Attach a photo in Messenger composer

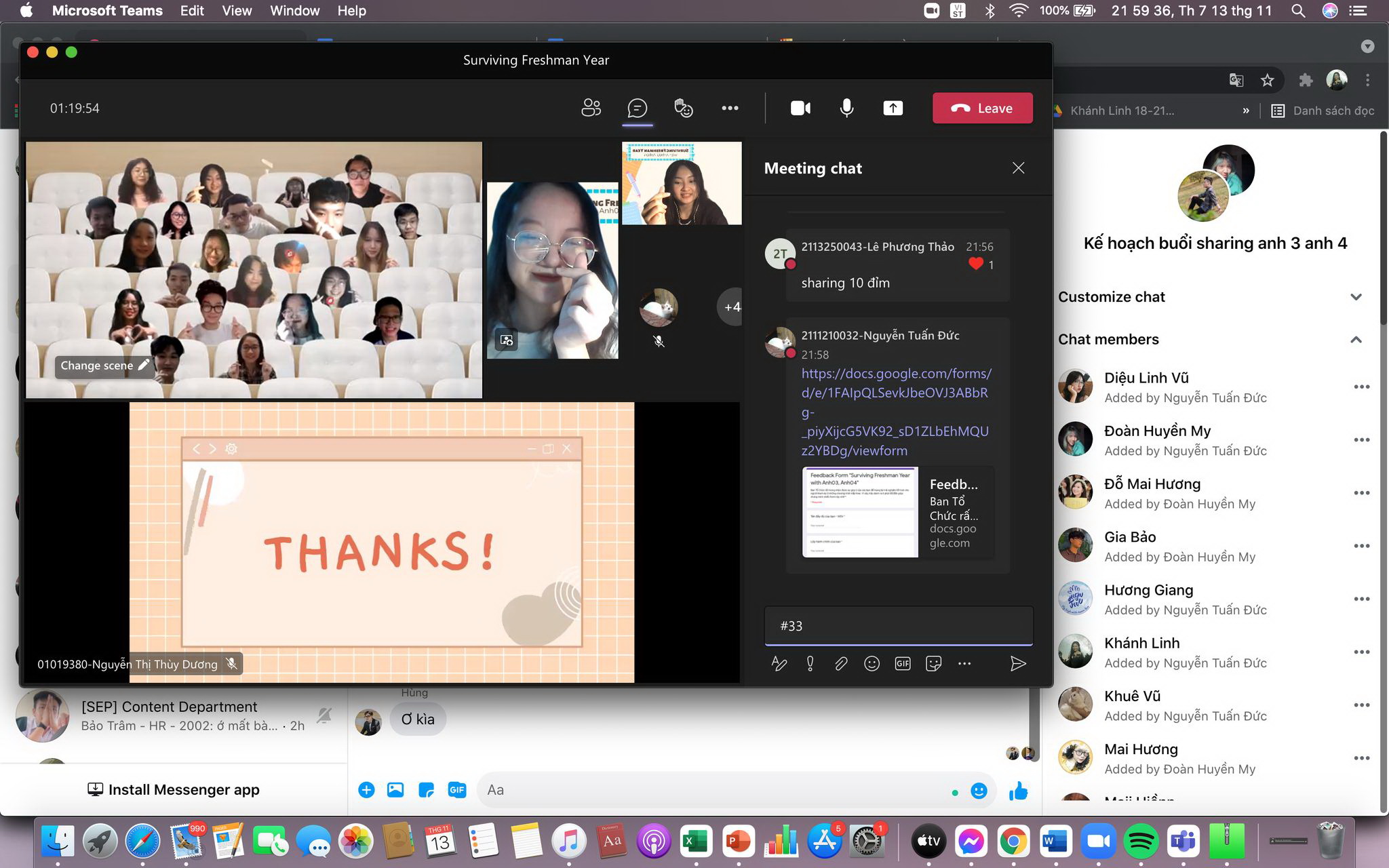[395, 790]
